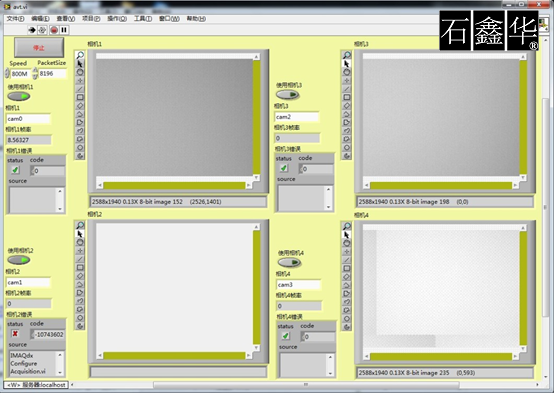Open the Tools menu

(x=143, y=18)
